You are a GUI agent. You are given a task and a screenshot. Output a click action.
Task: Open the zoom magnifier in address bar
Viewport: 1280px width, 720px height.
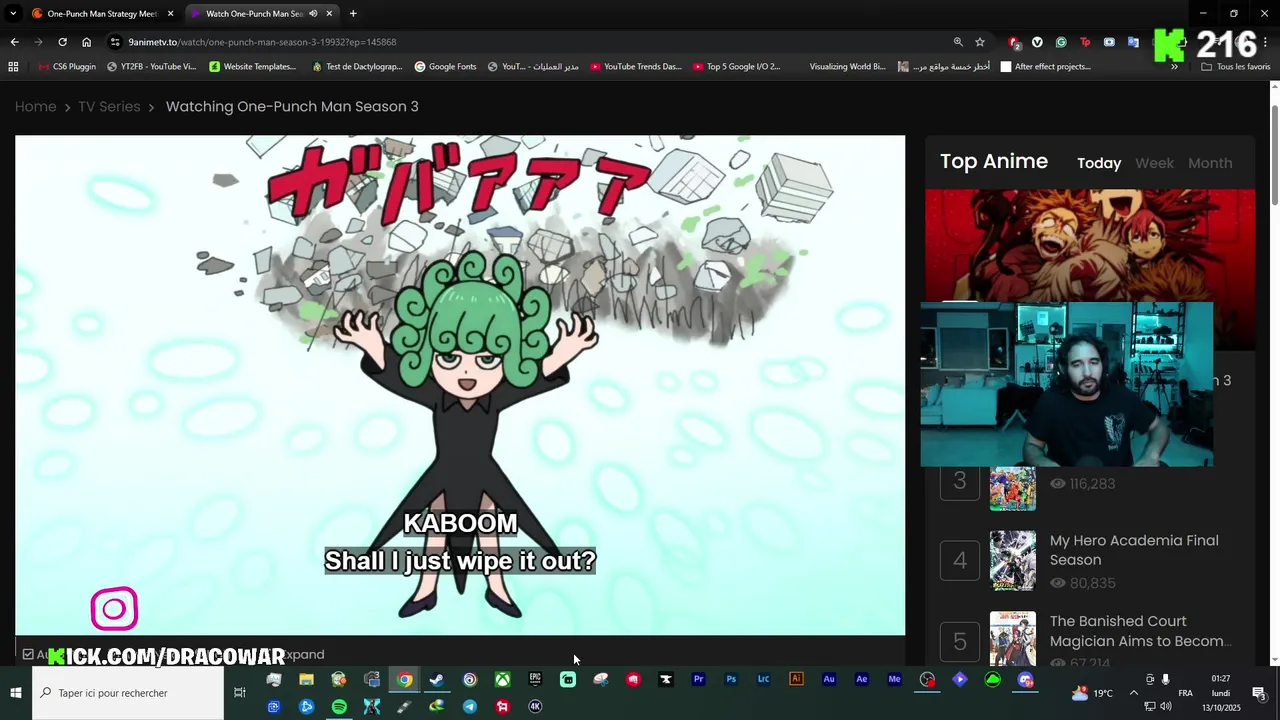(958, 42)
